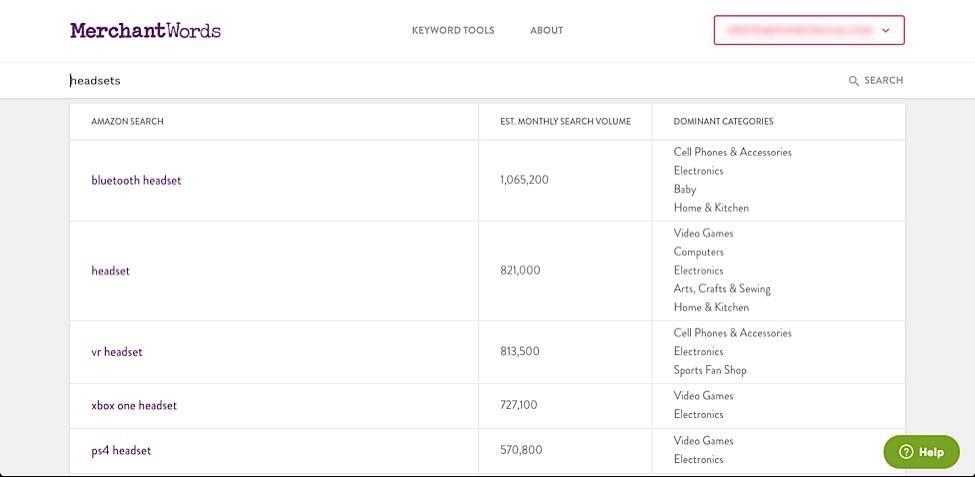Image resolution: width=975 pixels, height=477 pixels.
Task: Expand the account dropdown chevron
Action: tap(886, 30)
